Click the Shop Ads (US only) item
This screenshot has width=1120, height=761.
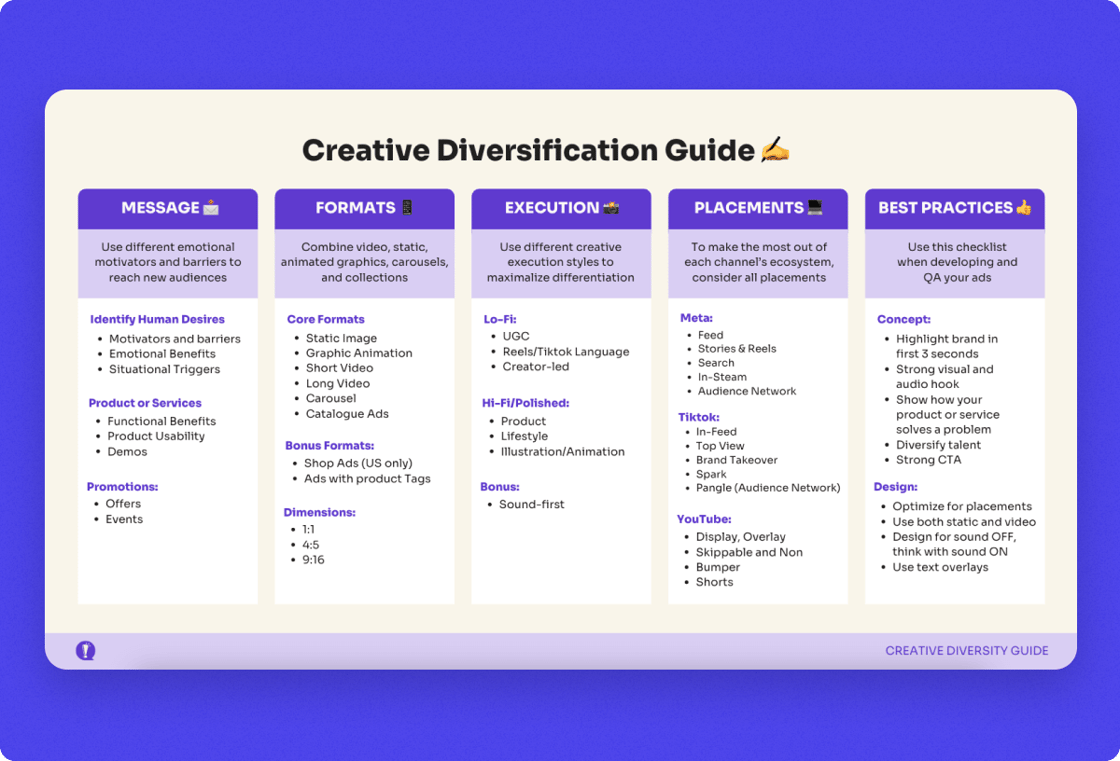(358, 463)
